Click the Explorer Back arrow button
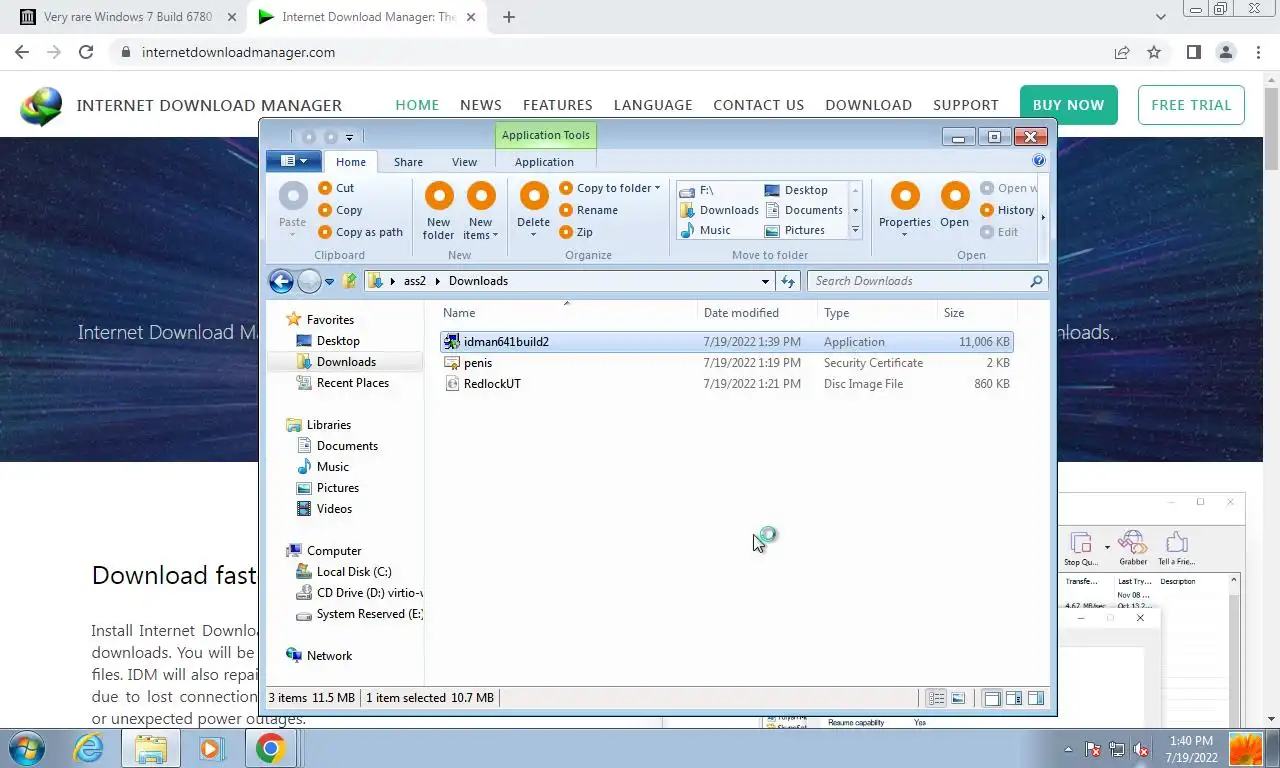Viewport: 1280px width, 768px height. [281, 281]
